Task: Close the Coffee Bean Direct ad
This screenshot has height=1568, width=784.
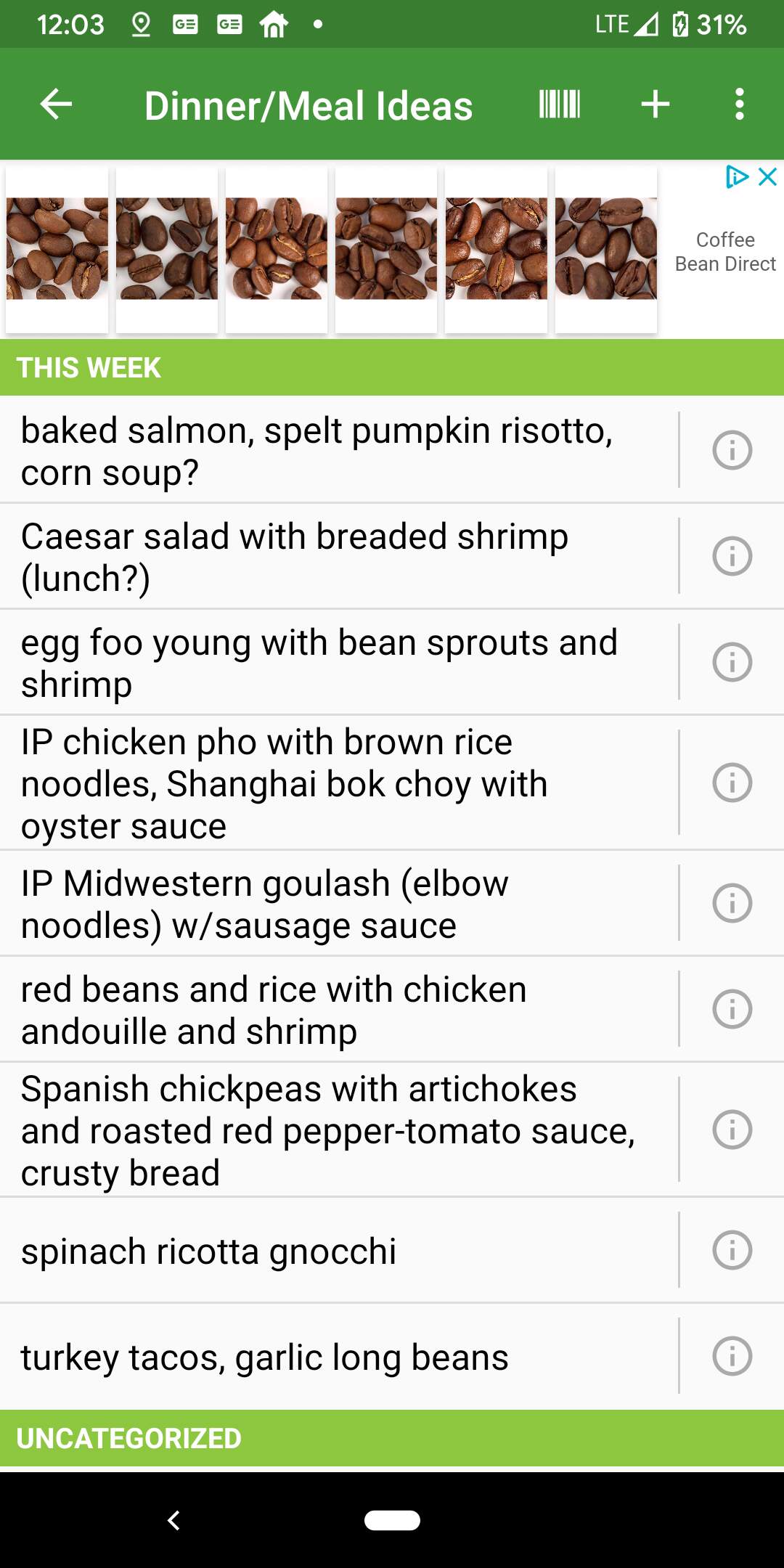Action: tap(768, 176)
